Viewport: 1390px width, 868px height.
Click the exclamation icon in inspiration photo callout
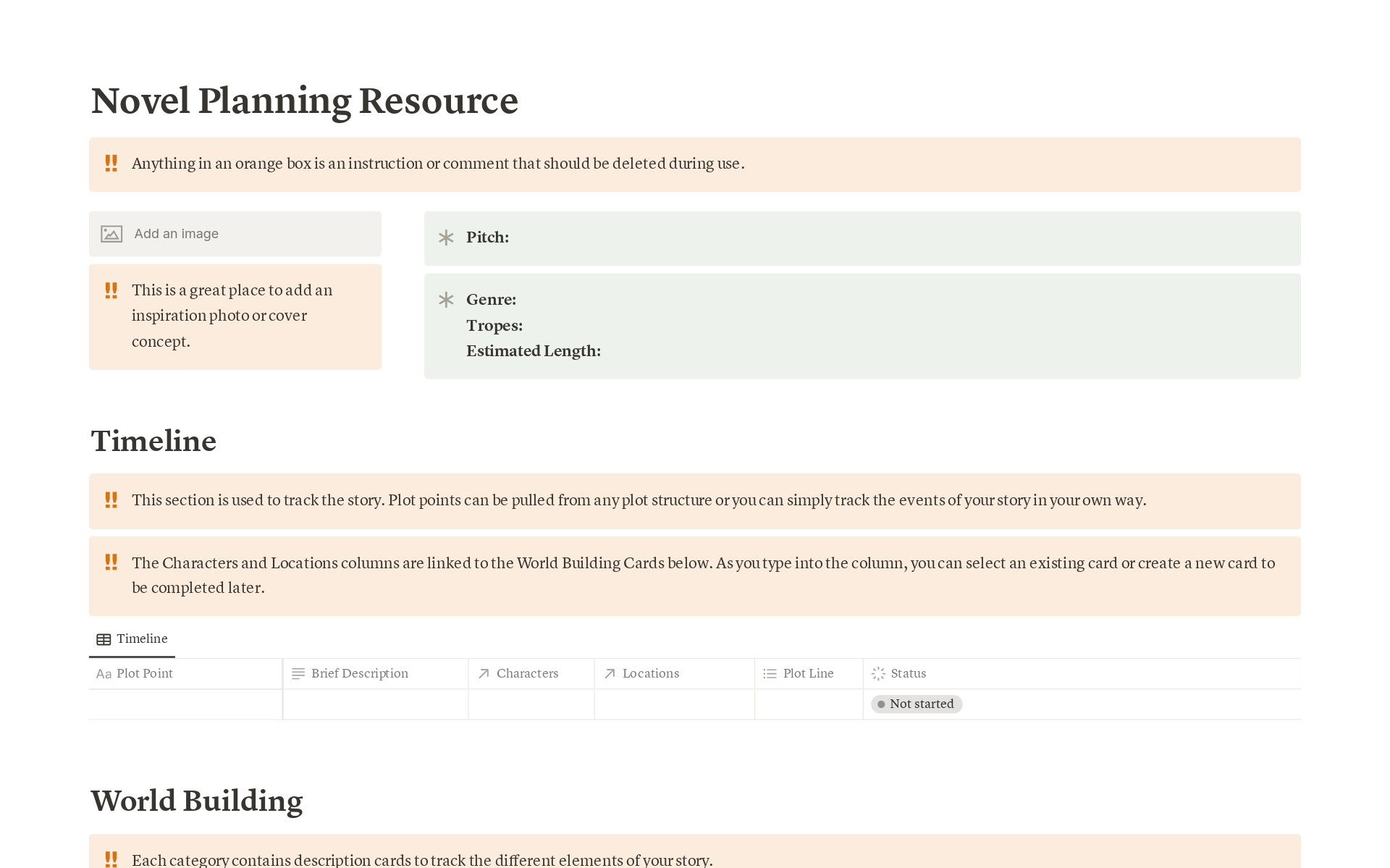(x=111, y=290)
